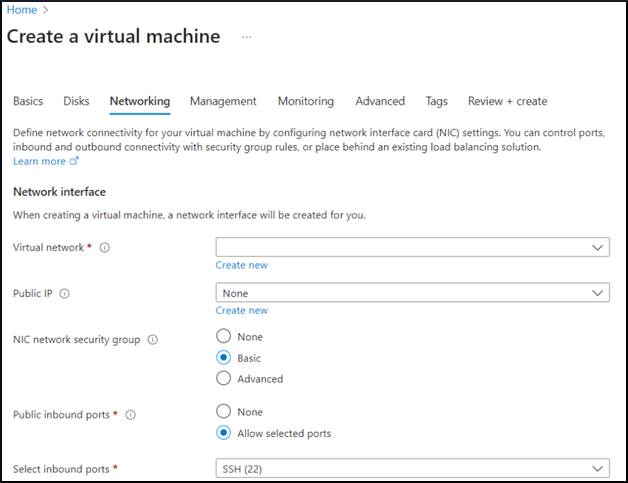Open the Select inbound ports dropdown

[x=412, y=468]
